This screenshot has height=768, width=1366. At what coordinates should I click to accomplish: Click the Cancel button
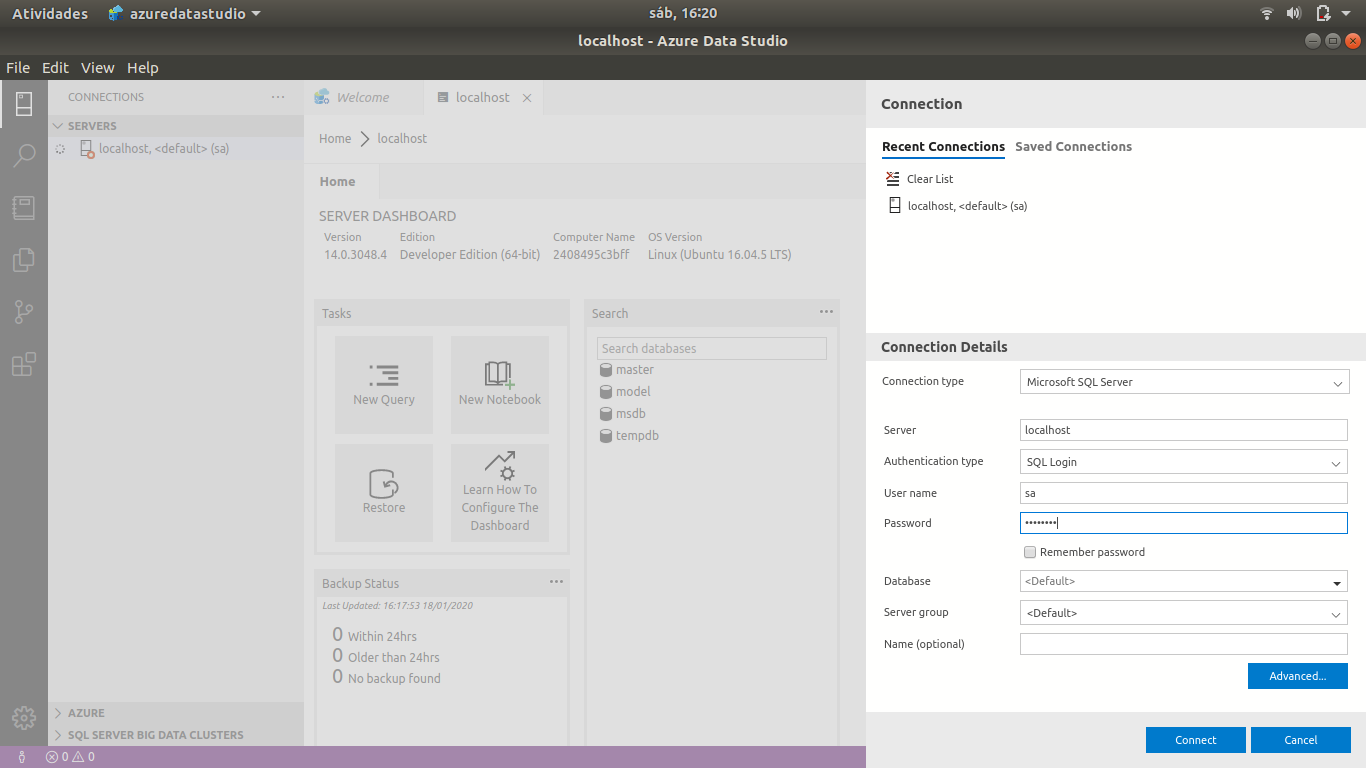click(x=1301, y=740)
